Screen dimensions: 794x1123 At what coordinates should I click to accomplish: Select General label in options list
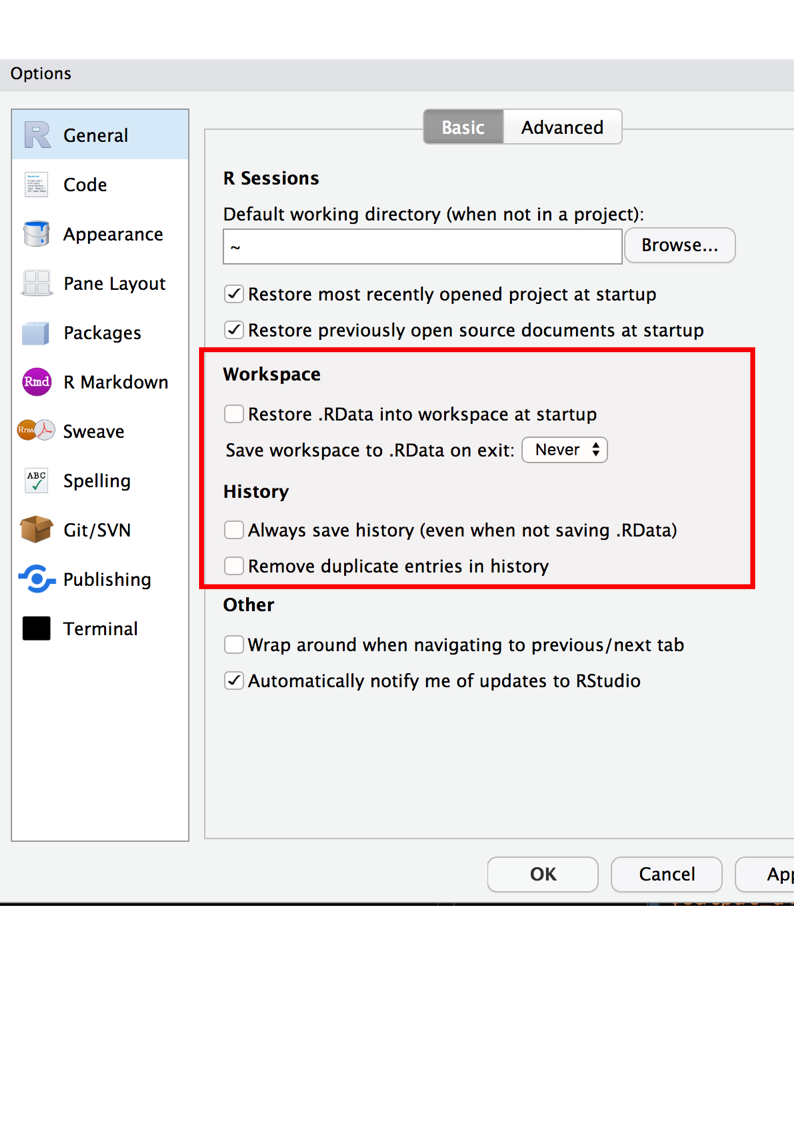[x=95, y=135]
